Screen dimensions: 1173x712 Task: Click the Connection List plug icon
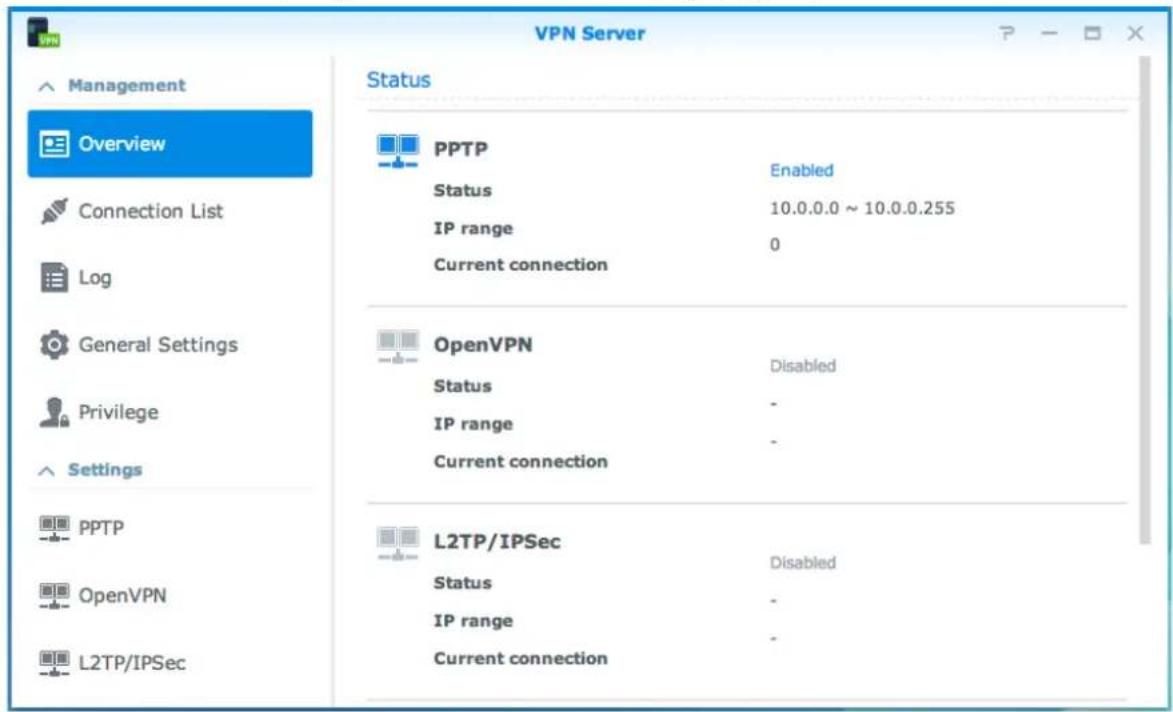[54, 212]
